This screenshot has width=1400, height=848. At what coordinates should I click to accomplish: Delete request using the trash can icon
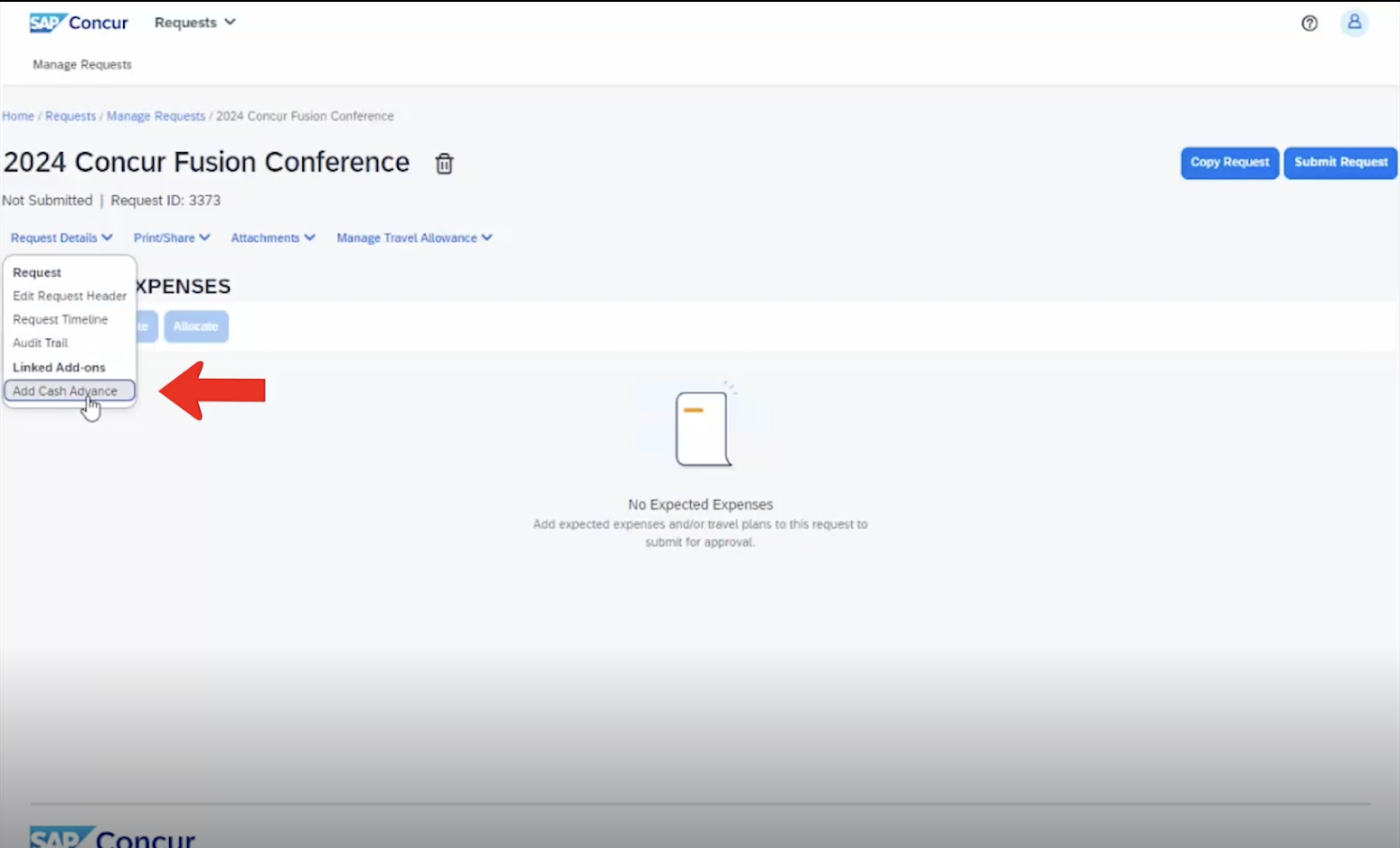(x=444, y=164)
